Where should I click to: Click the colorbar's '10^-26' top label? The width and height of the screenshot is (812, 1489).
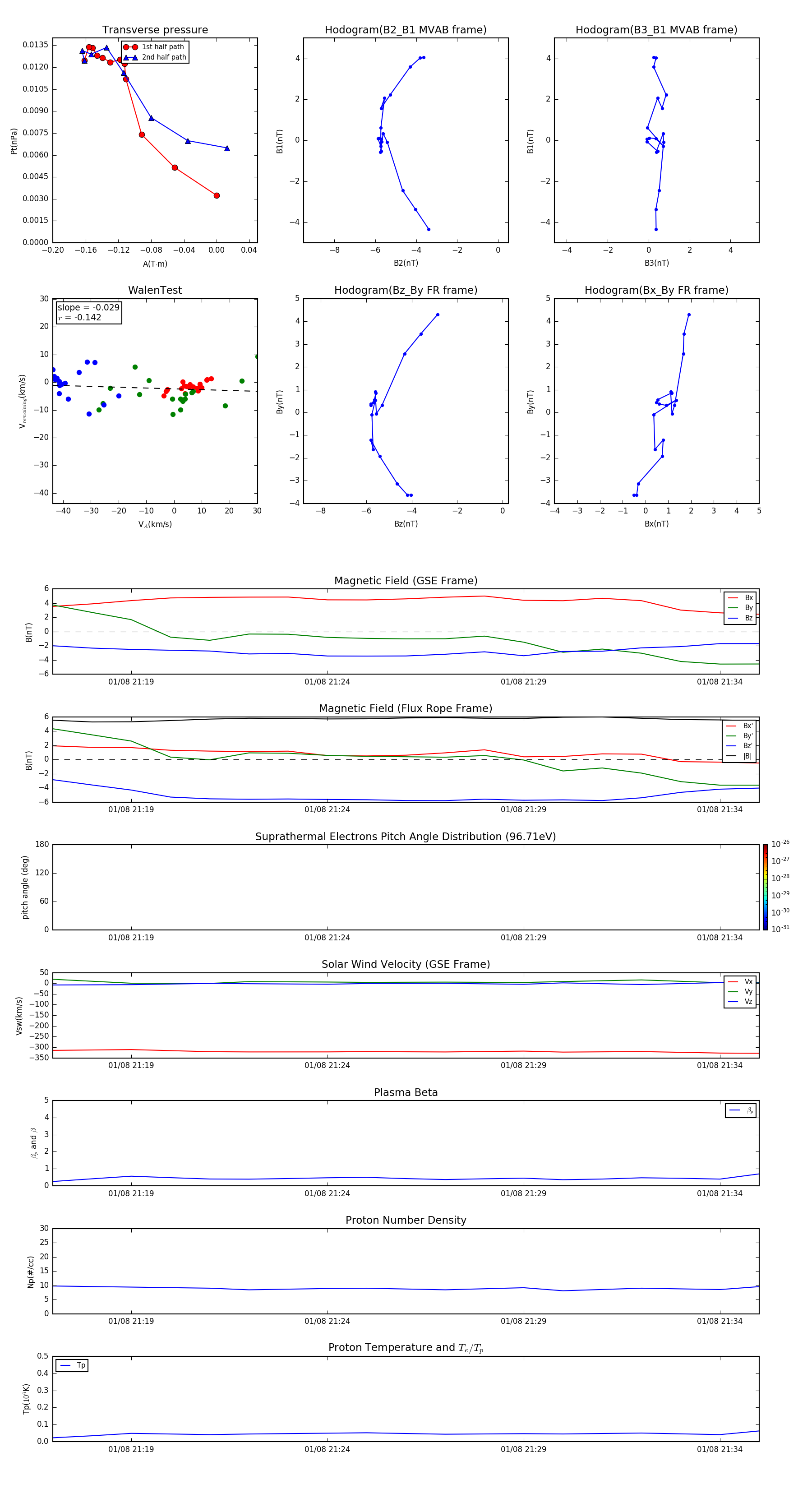[780, 844]
